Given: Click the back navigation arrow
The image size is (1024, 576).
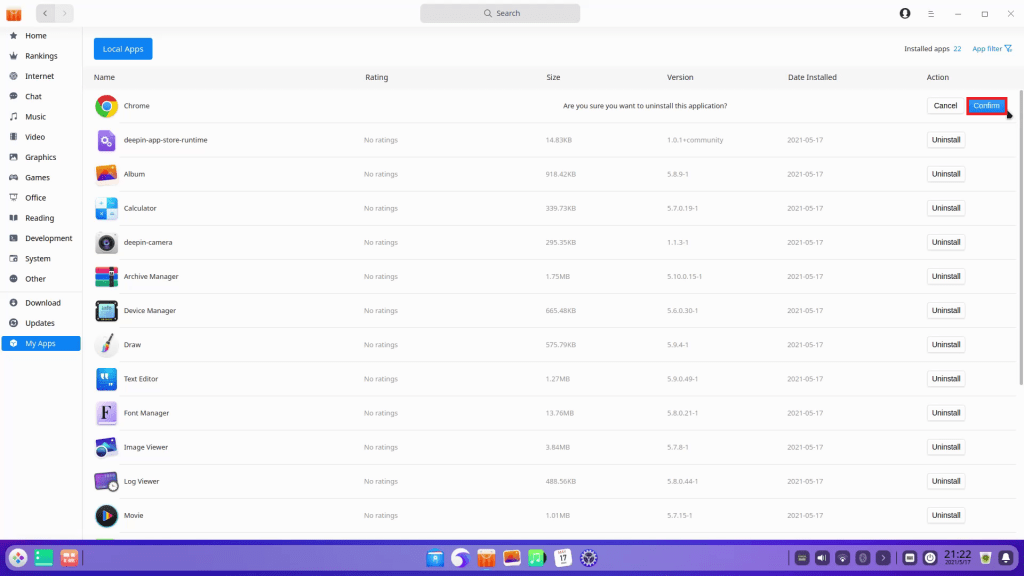Looking at the screenshot, I should coord(46,13).
